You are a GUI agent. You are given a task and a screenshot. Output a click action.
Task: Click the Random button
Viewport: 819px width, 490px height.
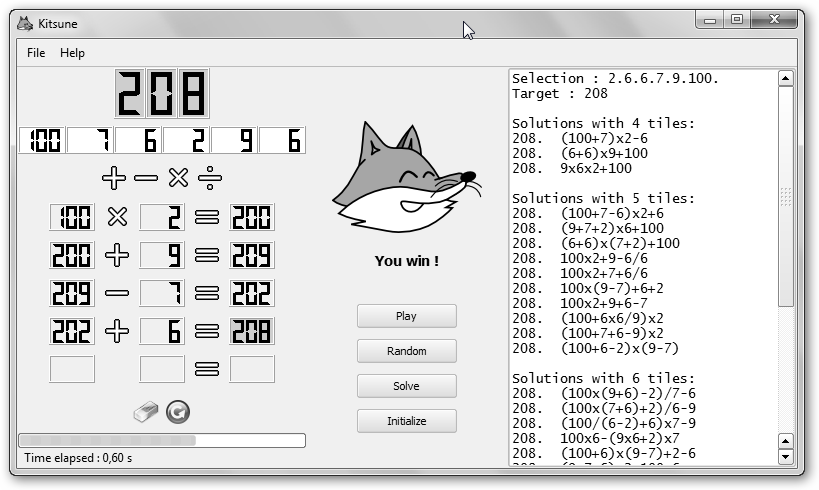[406, 351]
